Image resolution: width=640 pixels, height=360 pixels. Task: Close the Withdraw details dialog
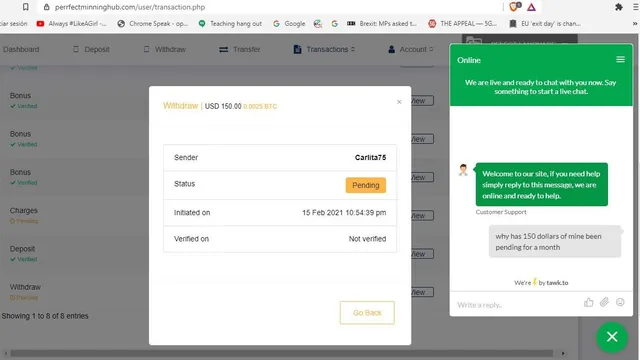coord(399,102)
